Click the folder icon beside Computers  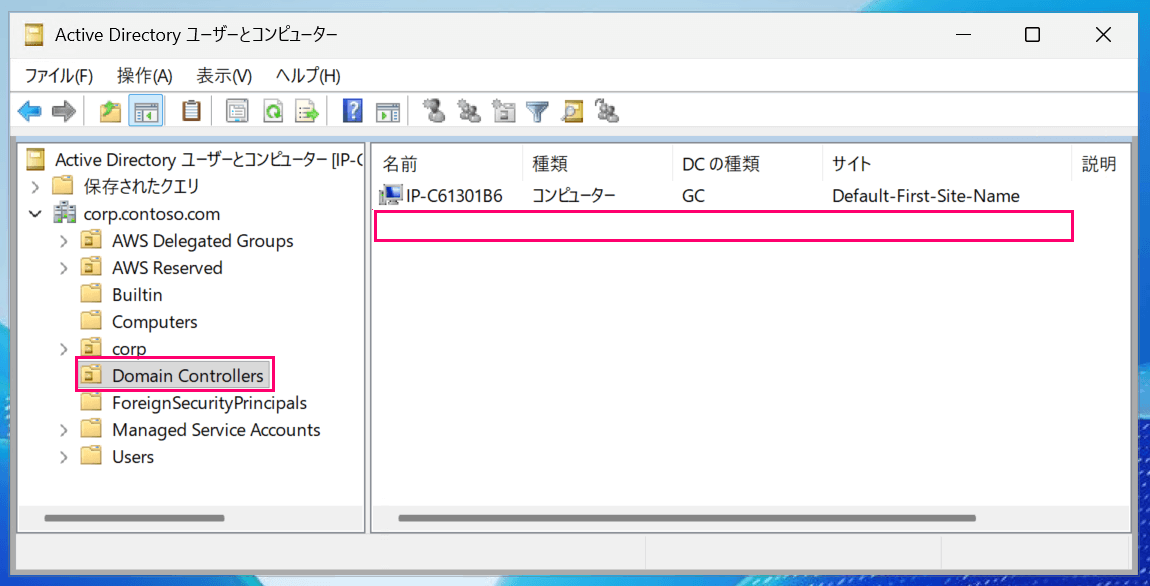(91, 322)
